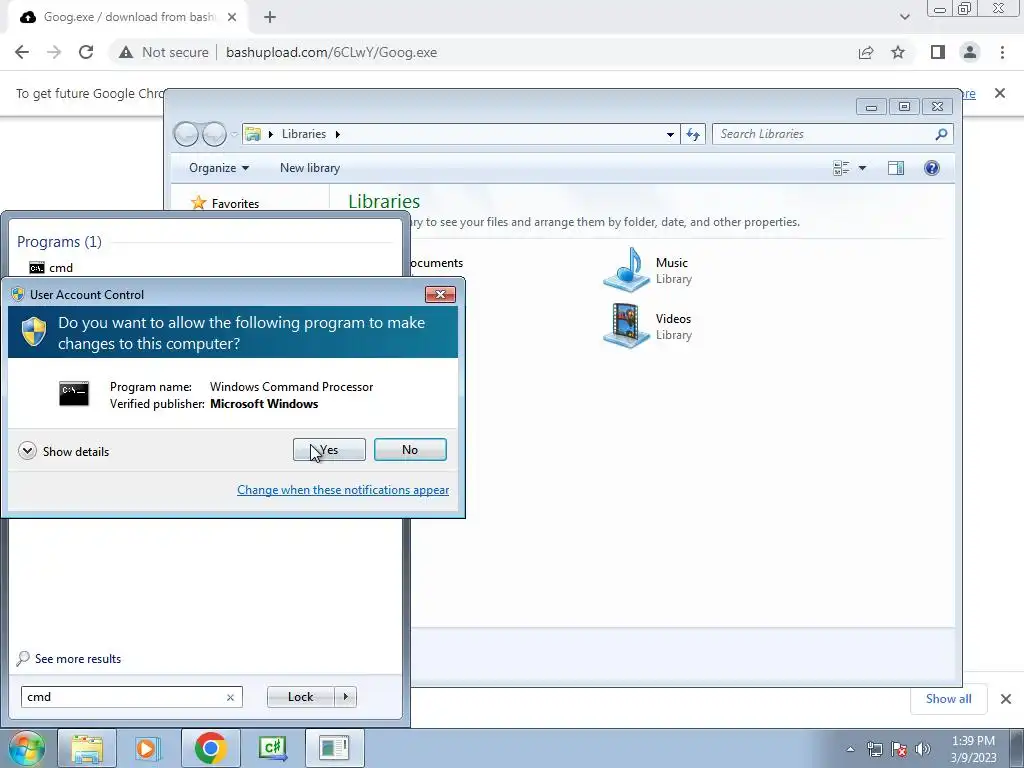Close the Chrome downloads bar
The image size is (1024, 768).
click(x=1006, y=699)
